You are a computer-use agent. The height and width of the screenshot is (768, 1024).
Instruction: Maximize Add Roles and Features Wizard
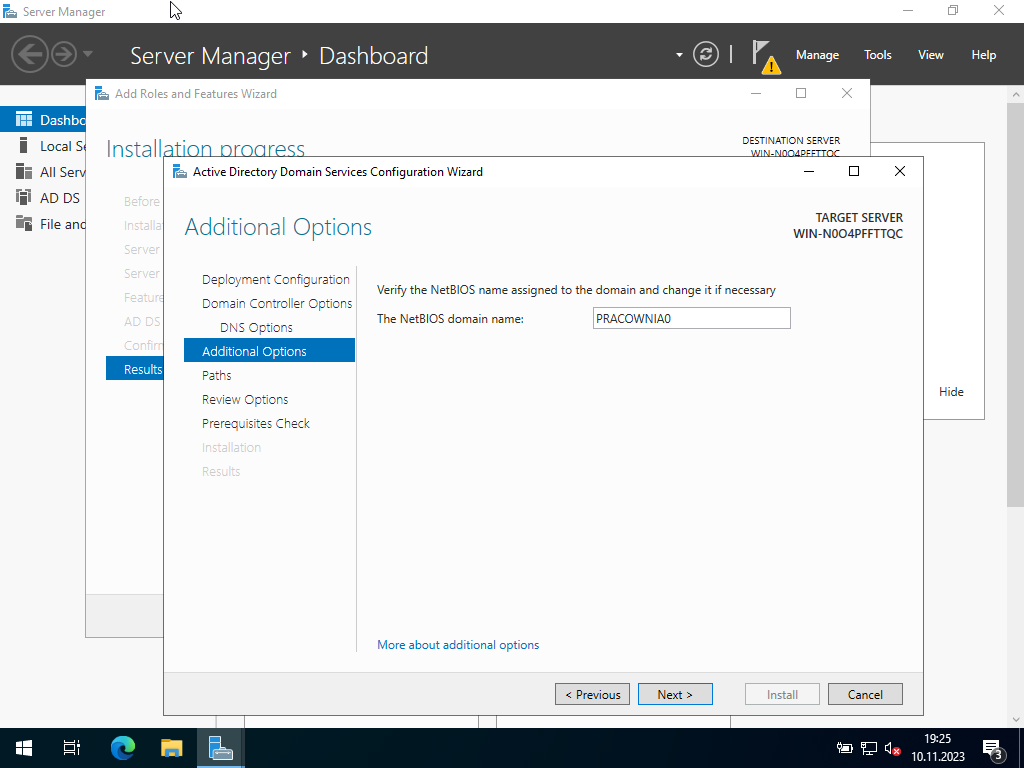(801, 93)
